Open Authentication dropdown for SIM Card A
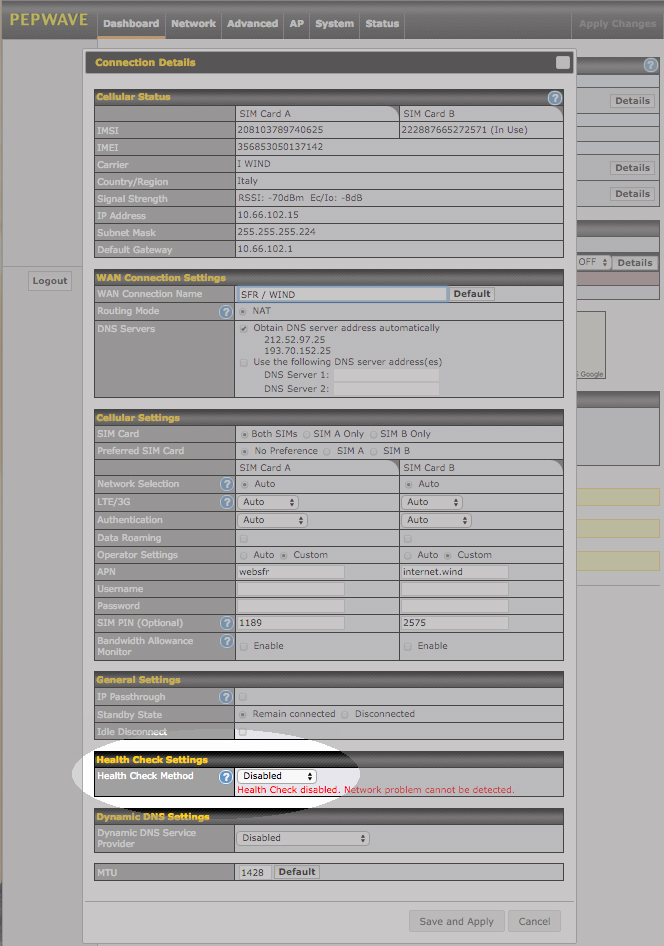664x946 pixels. point(273,521)
